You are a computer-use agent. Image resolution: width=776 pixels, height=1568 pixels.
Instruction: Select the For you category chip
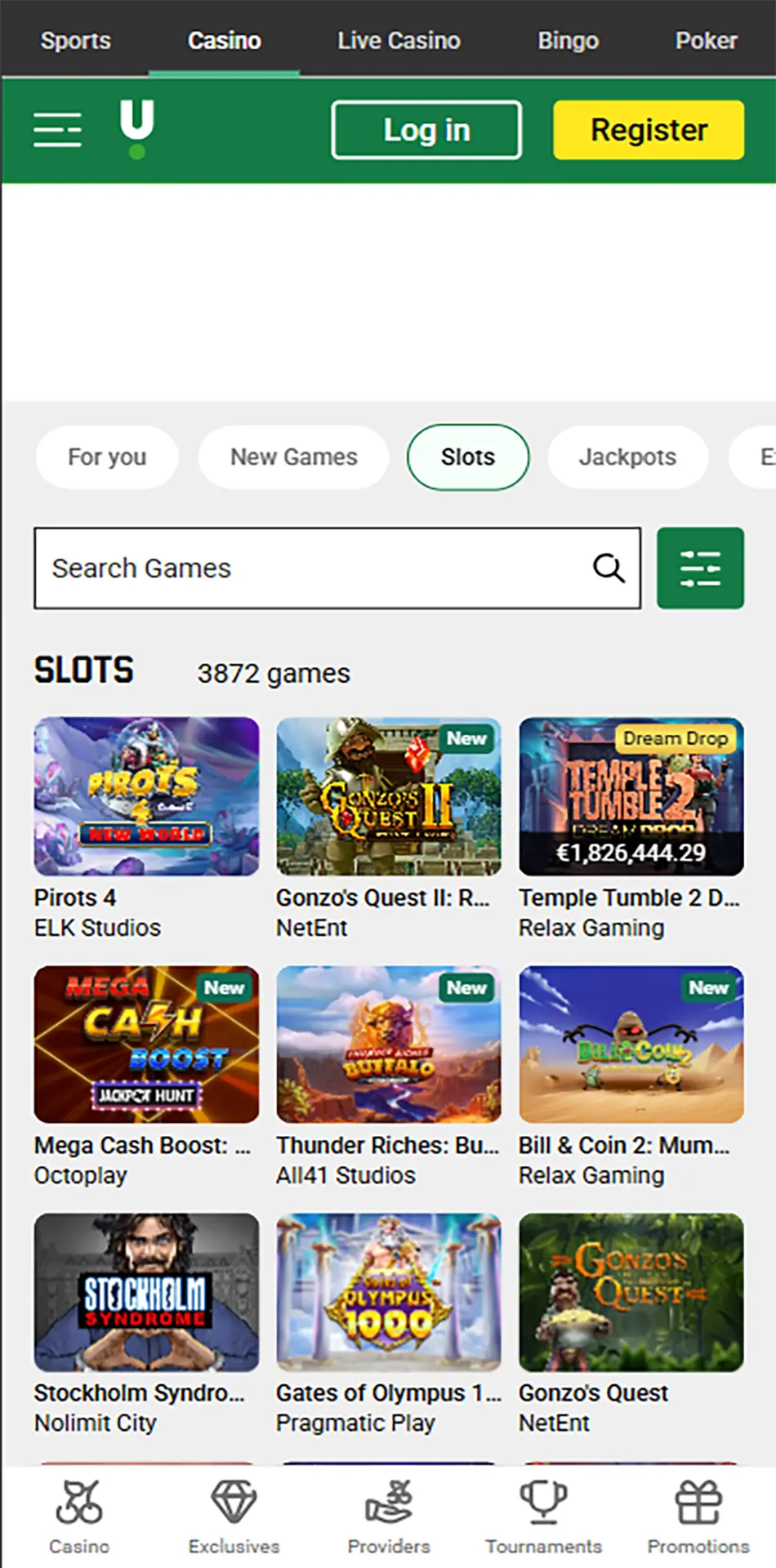(x=107, y=457)
